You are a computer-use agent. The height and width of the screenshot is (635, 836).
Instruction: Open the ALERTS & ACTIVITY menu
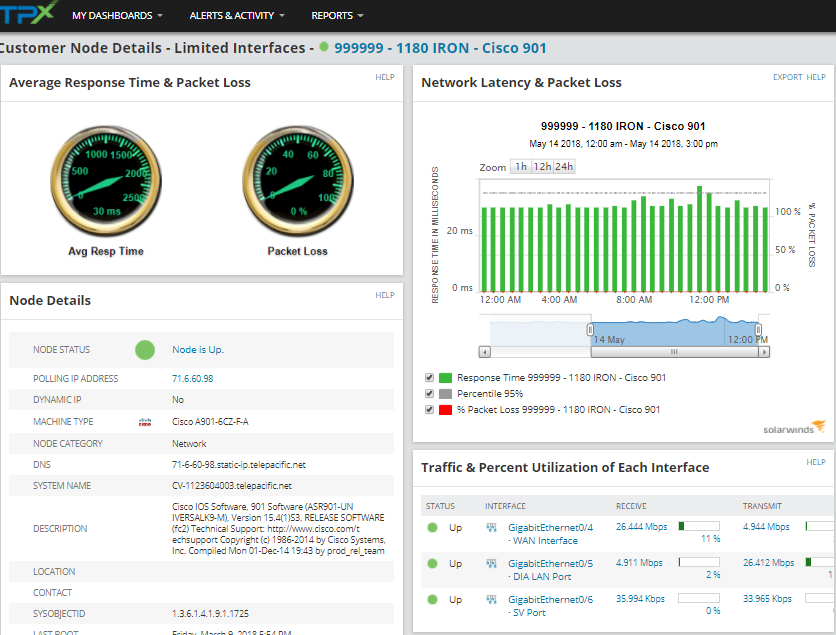click(x=237, y=15)
